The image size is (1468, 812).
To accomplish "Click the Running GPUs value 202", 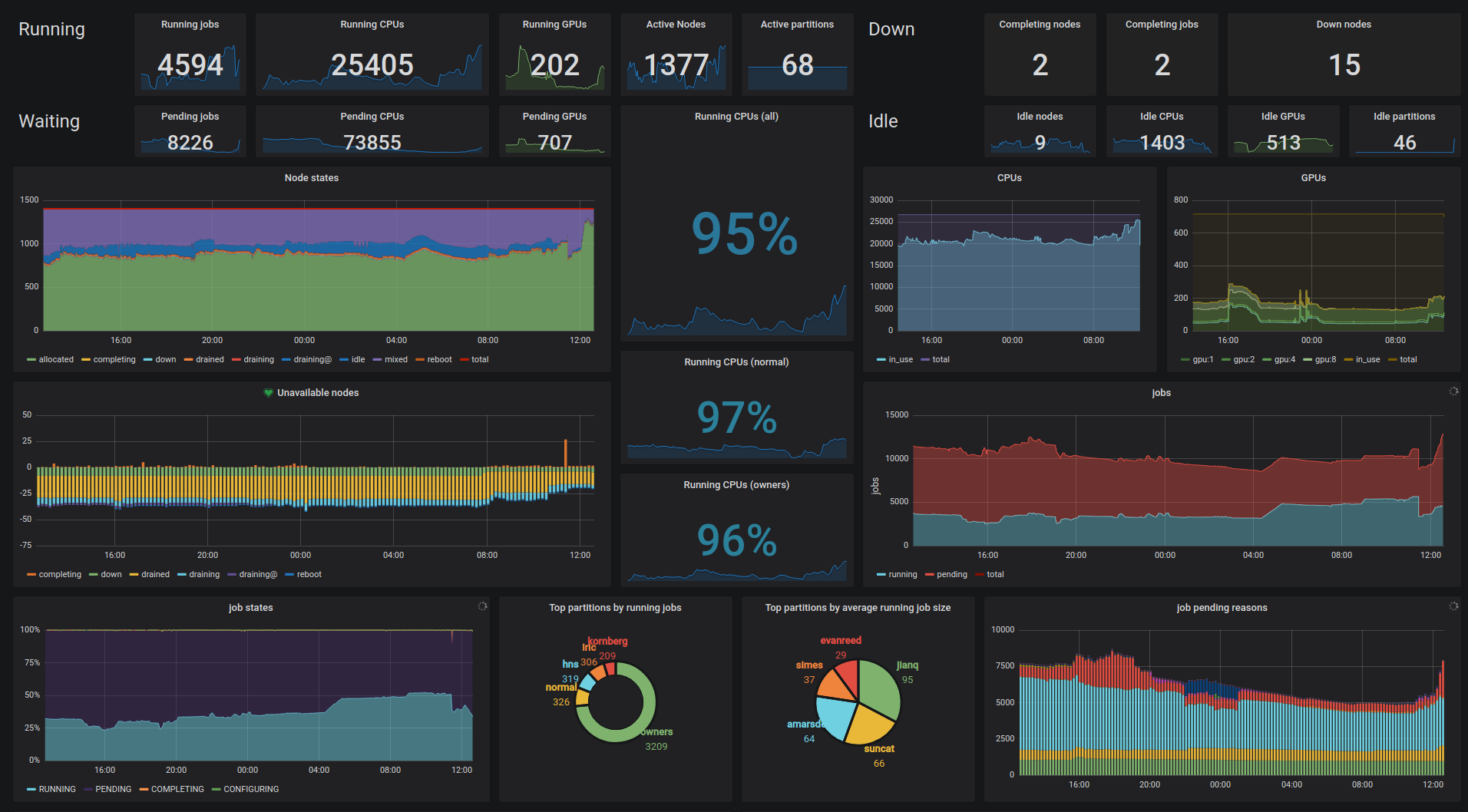I will click(554, 65).
